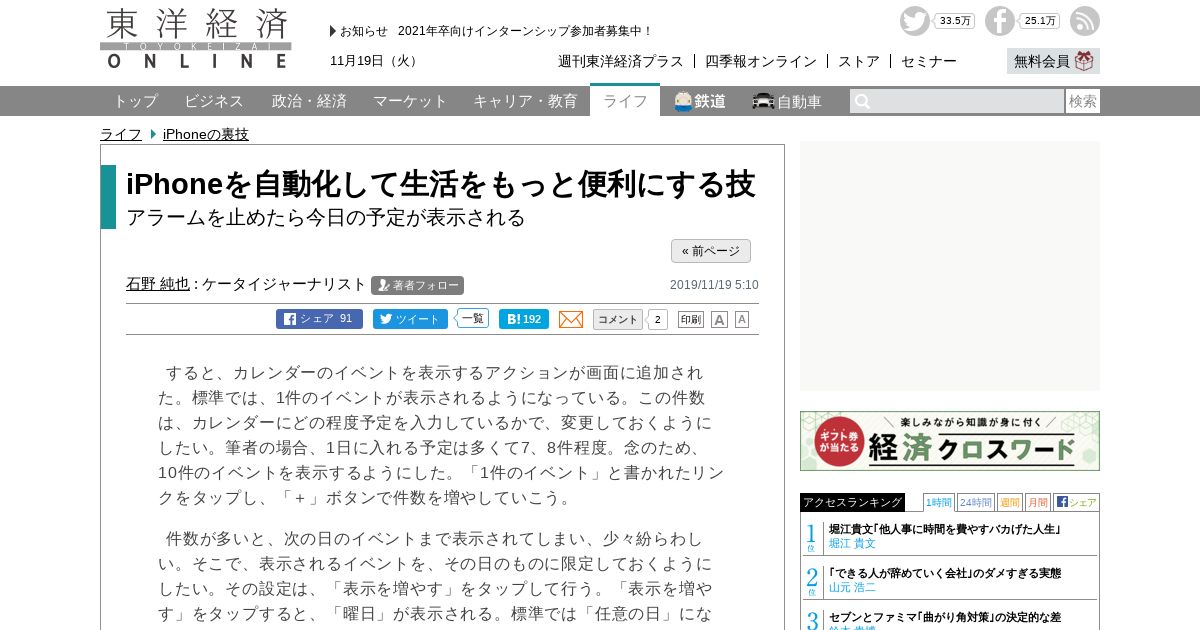1200x630 pixels.
Task: Open the ビジネス navigation tab
Action: (x=214, y=101)
